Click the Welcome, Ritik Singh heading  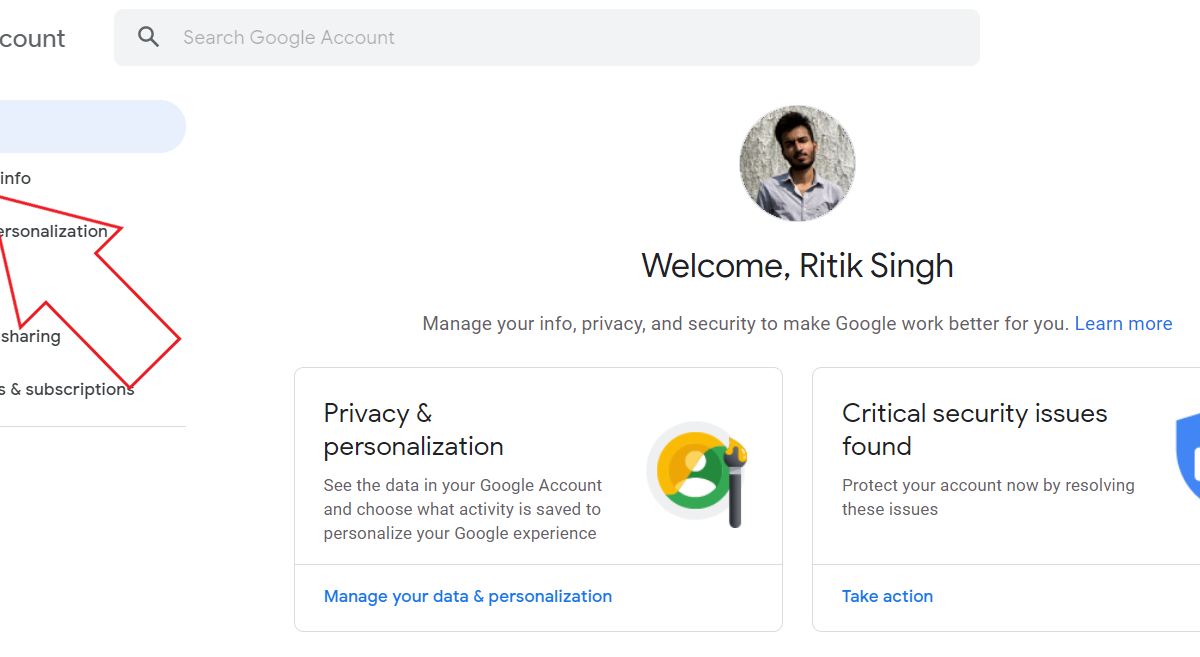(797, 266)
